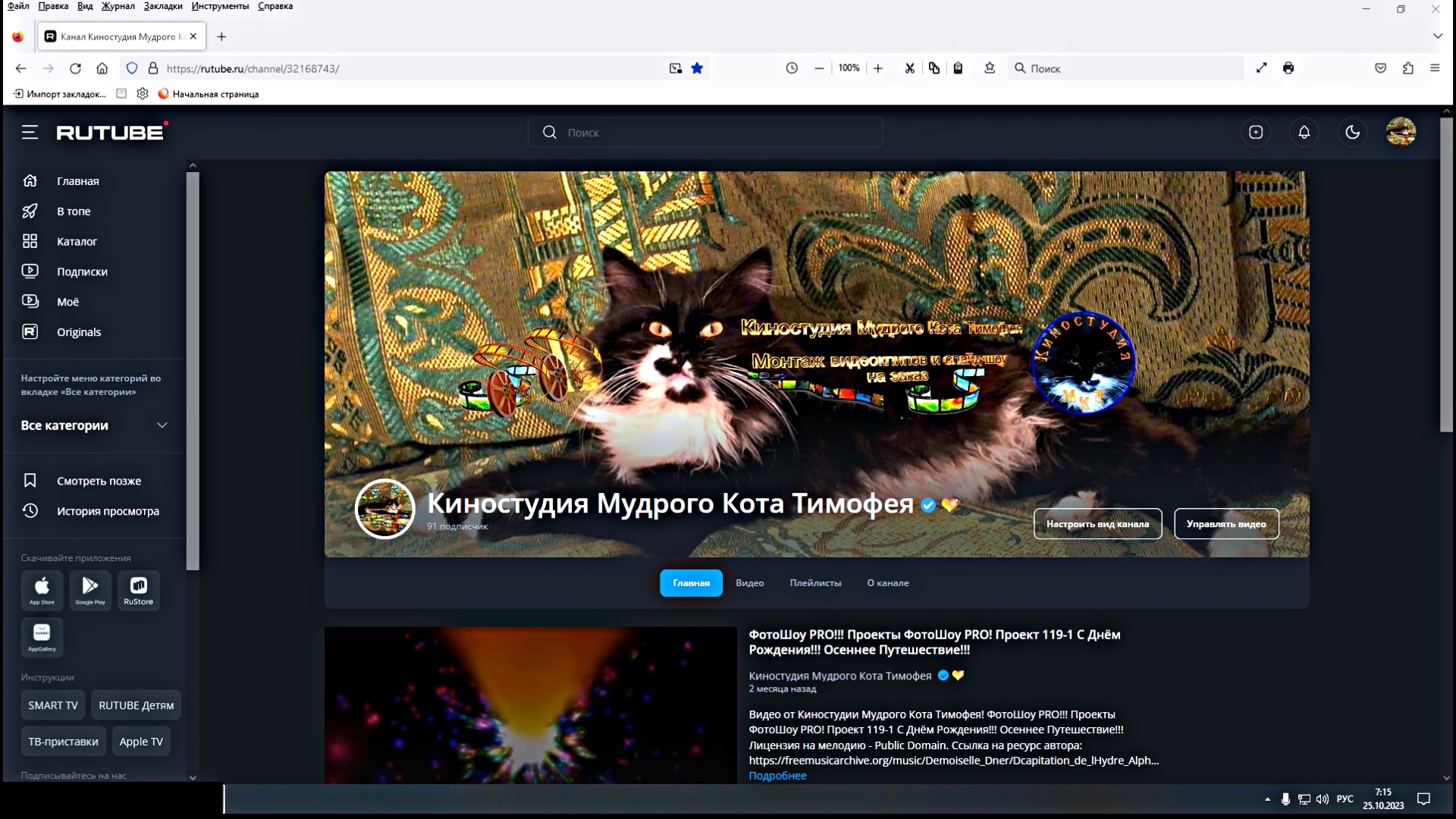Viewport: 1456px width, 819px height.
Task: Toggle bookmark star for current page
Action: pyautogui.click(x=697, y=68)
